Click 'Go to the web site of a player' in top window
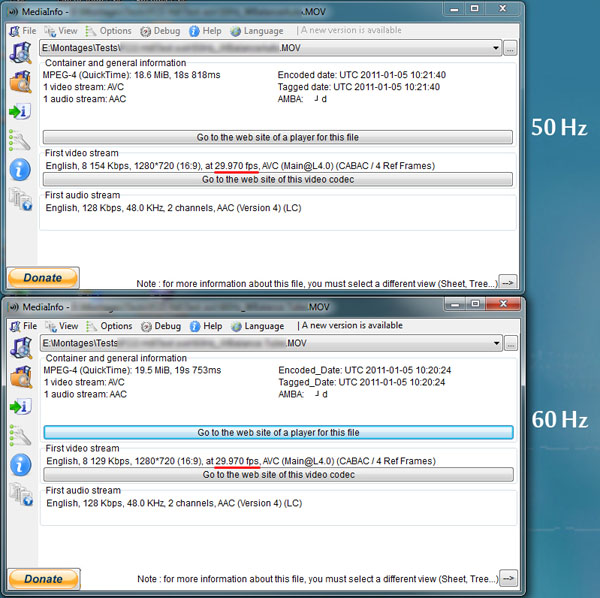The image size is (600, 598). [277, 137]
